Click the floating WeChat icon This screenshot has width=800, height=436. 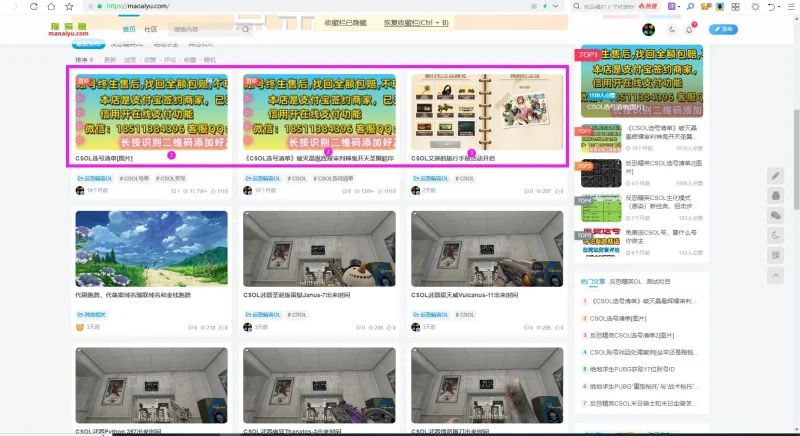click(776, 216)
